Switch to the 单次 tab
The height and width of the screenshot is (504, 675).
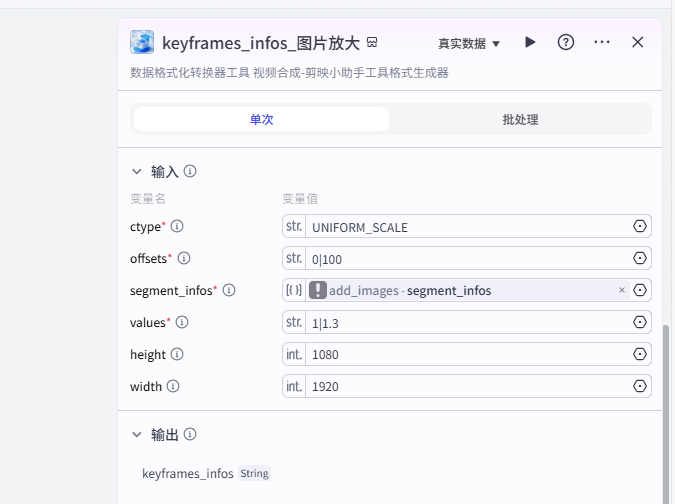click(x=261, y=119)
